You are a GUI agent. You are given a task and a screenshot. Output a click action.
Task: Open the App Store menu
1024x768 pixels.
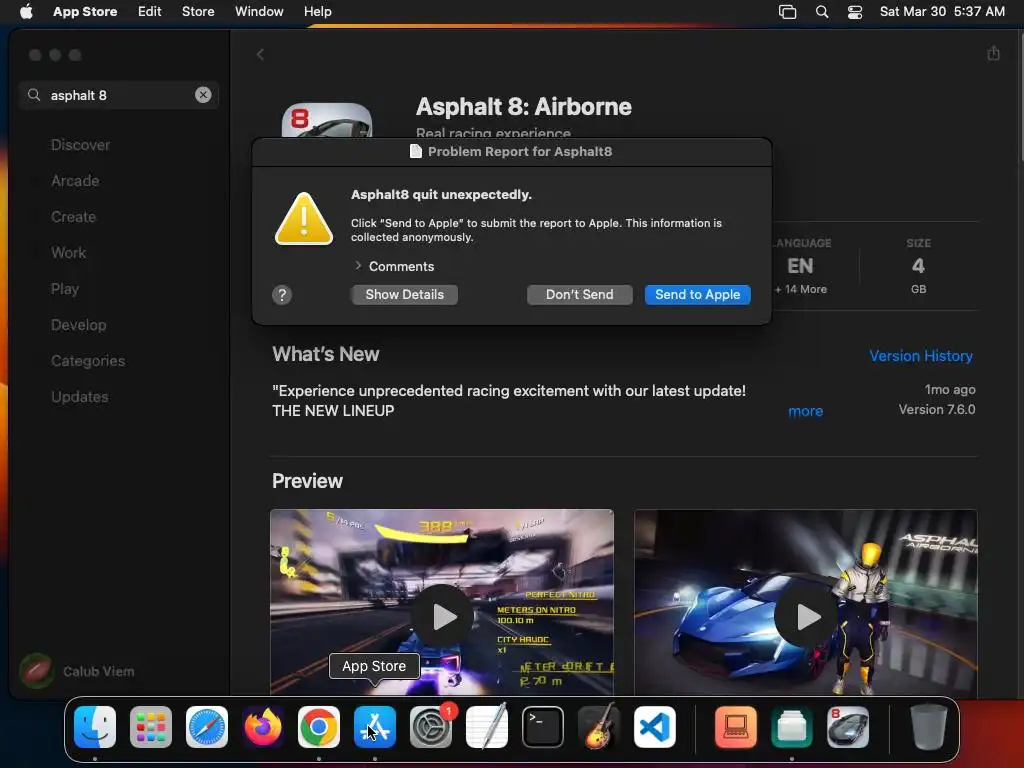[85, 12]
